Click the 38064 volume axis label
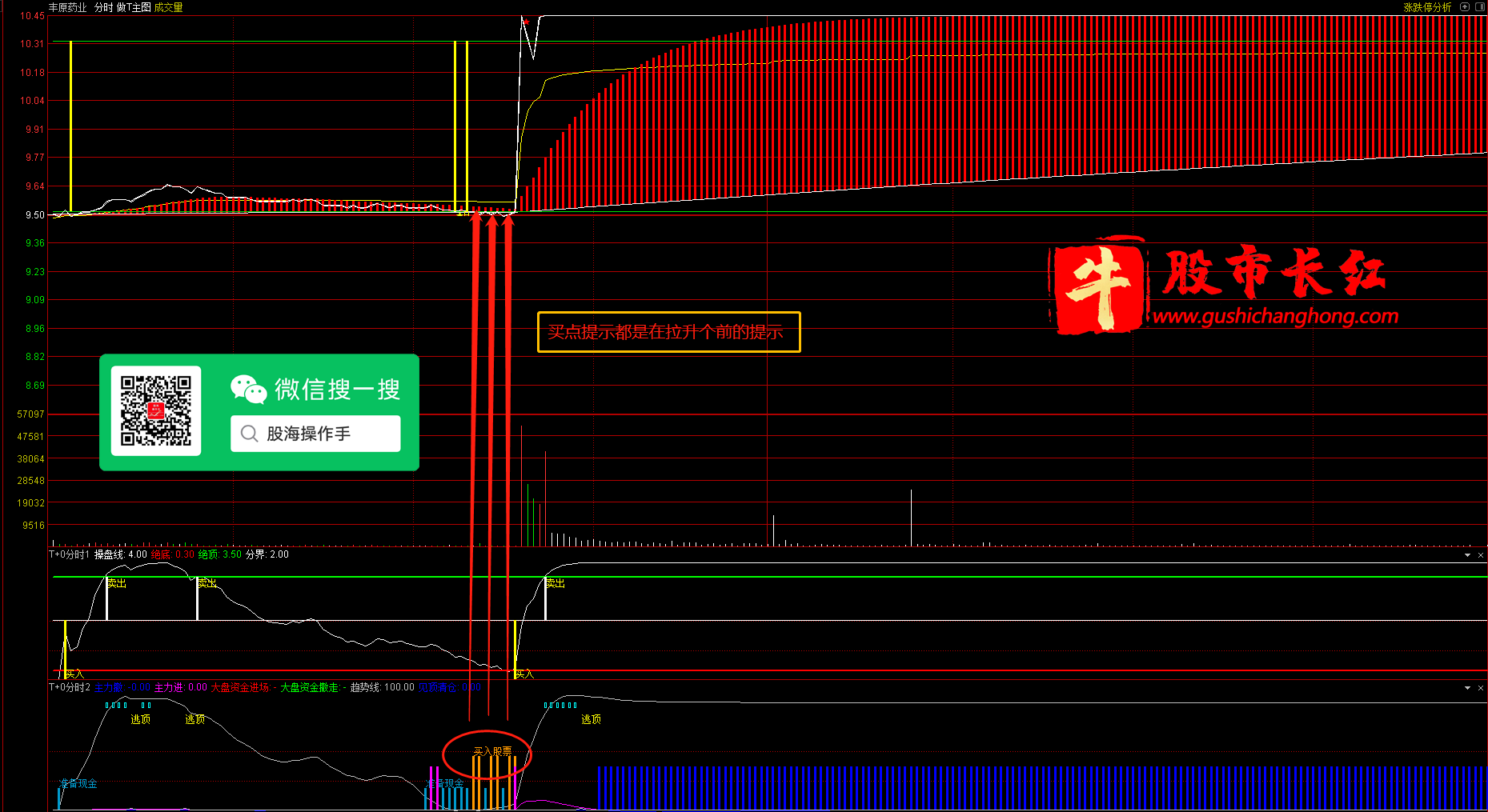 [x=30, y=459]
